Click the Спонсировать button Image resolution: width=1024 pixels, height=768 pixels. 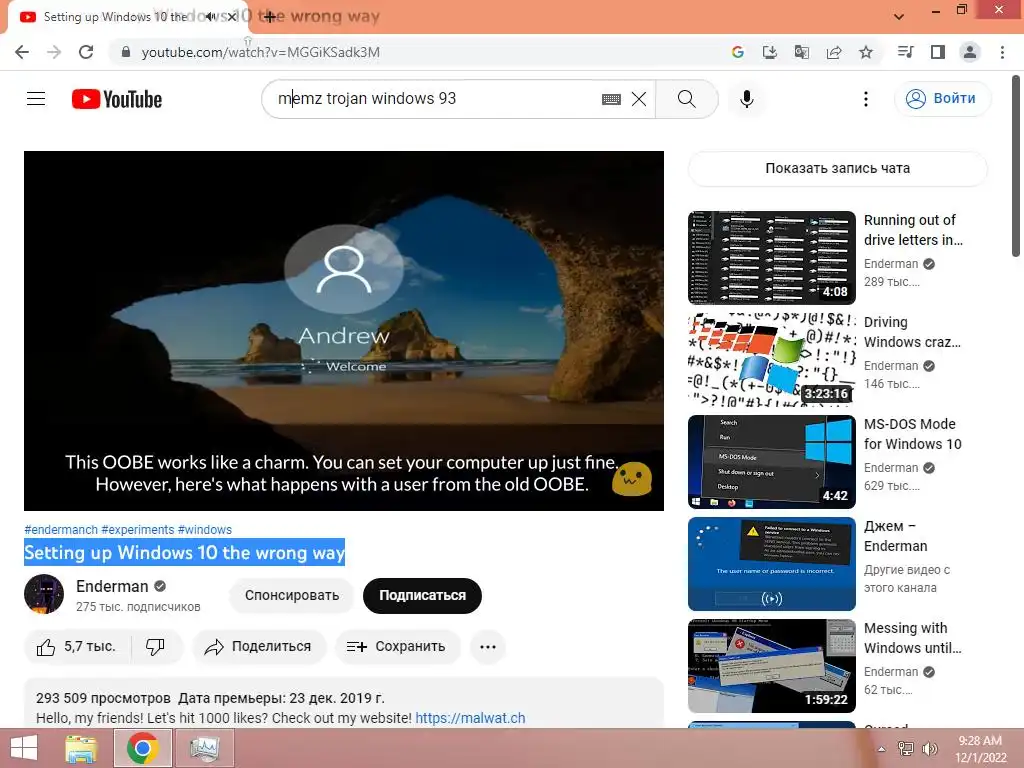pos(292,596)
